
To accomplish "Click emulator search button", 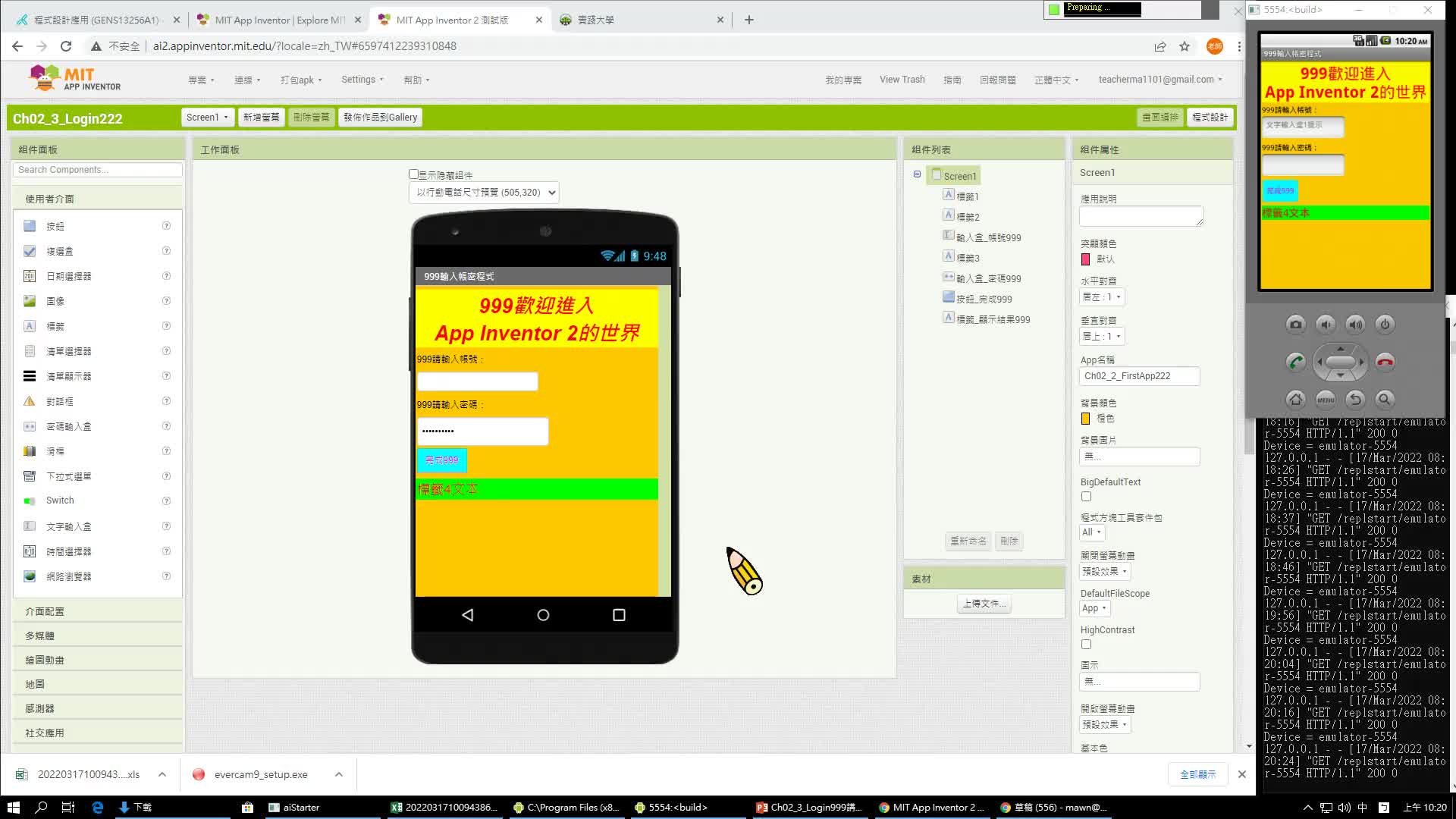I will [x=1385, y=399].
